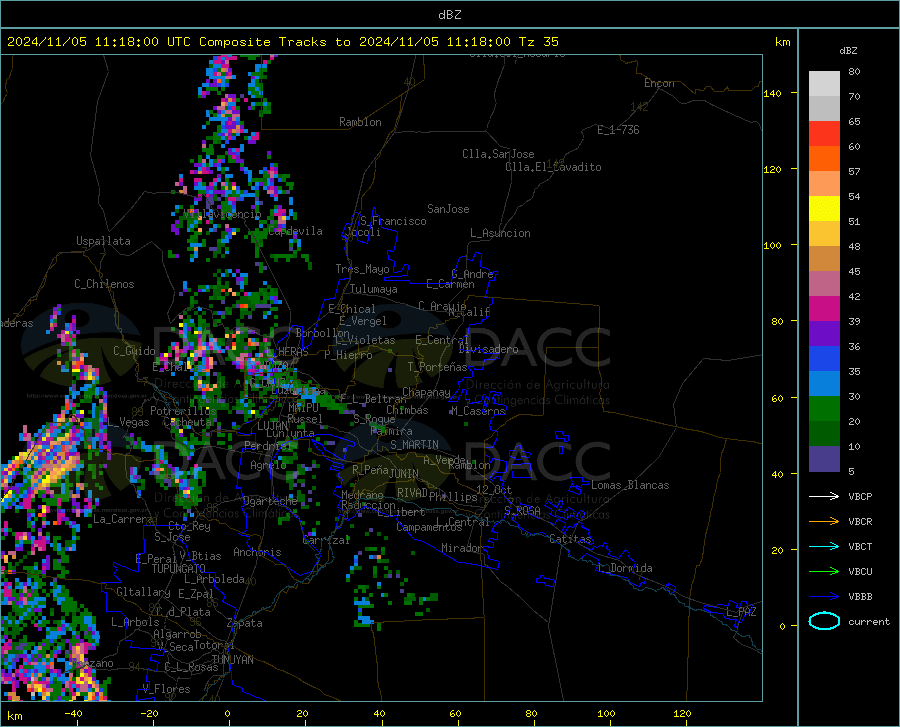
Task: Click the 'Chapanay' map label
Action: click(x=426, y=392)
